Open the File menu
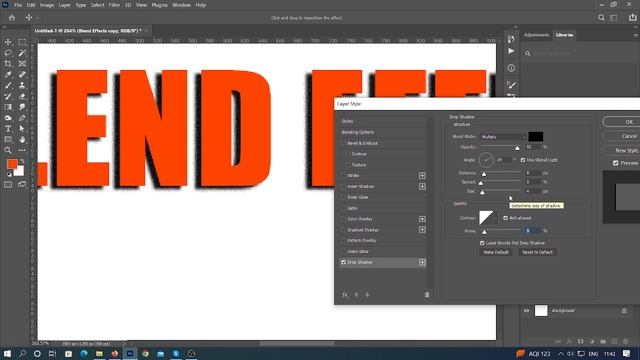 (x=18, y=5)
